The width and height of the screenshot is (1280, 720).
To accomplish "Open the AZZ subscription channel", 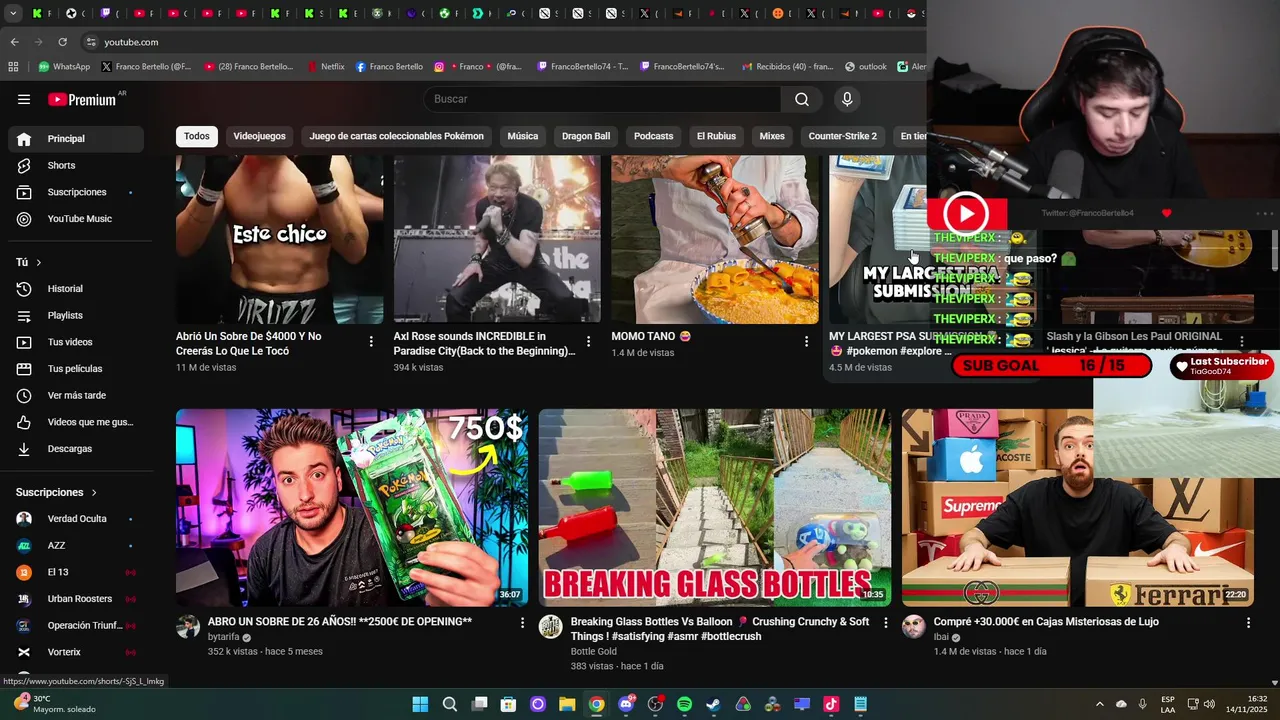I will tap(76, 546).
